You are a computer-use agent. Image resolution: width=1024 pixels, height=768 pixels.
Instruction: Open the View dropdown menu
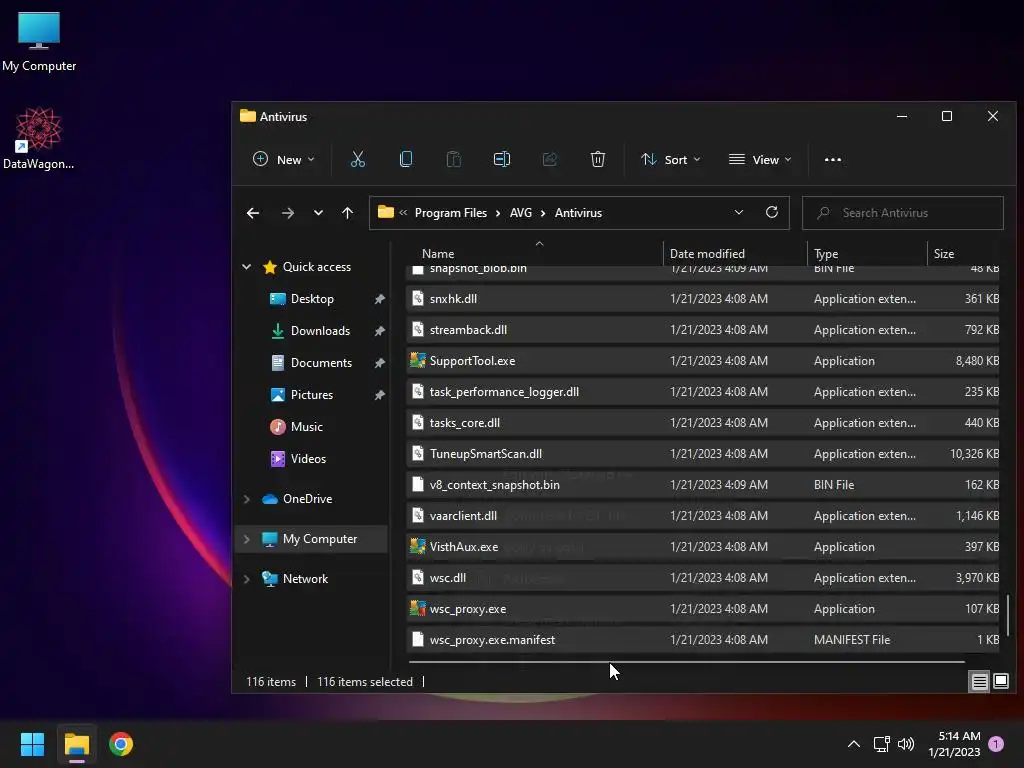(760, 159)
